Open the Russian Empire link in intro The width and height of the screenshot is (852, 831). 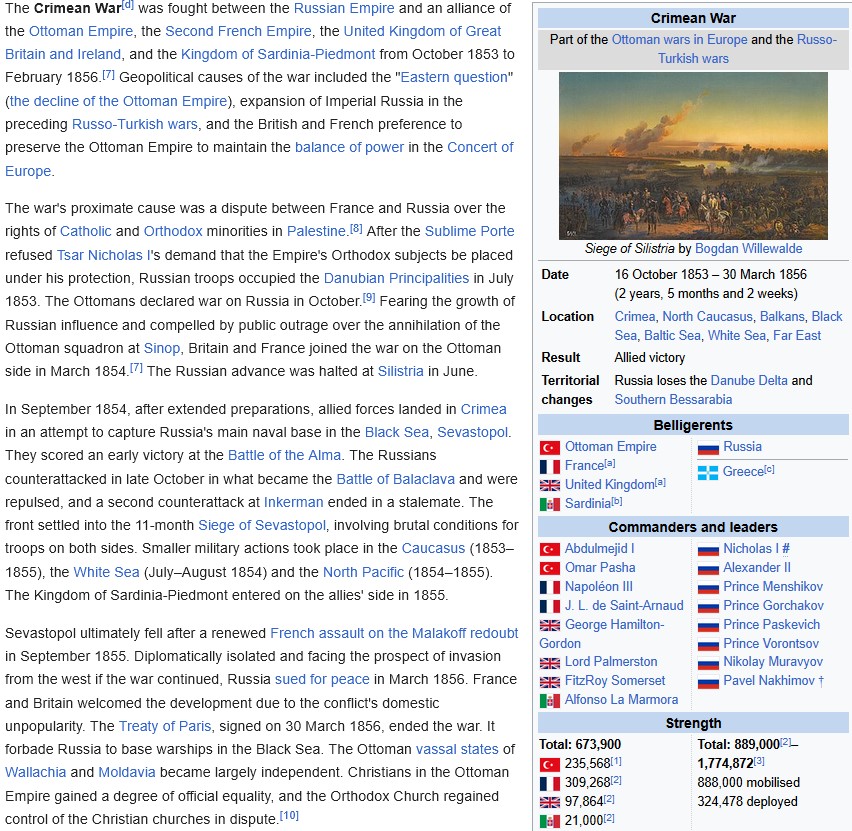pos(344,8)
